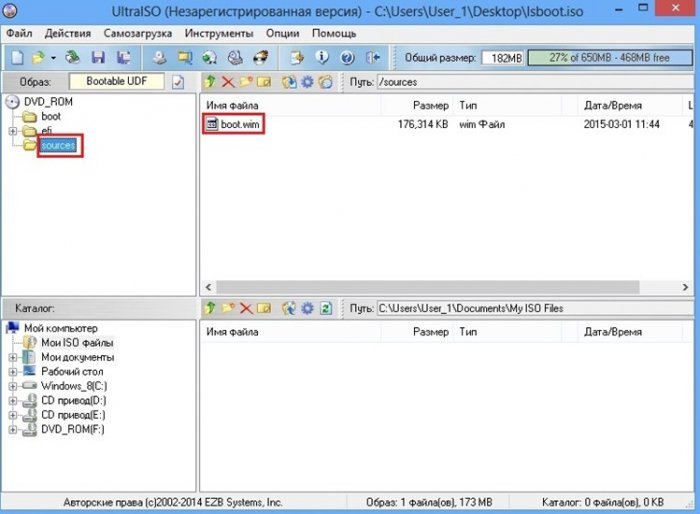Click horizontal scrollbar track in image file list
This screenshot has width=700, height=514.
click(x=428, y=287)
